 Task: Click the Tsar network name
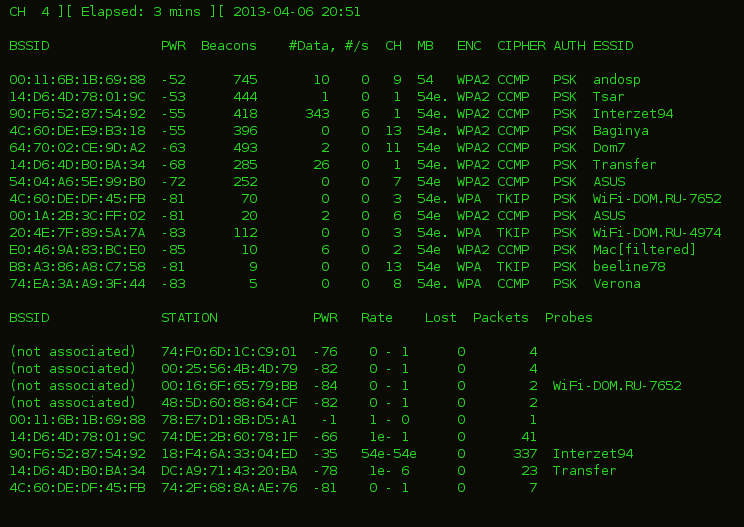[x=609, y=97]
